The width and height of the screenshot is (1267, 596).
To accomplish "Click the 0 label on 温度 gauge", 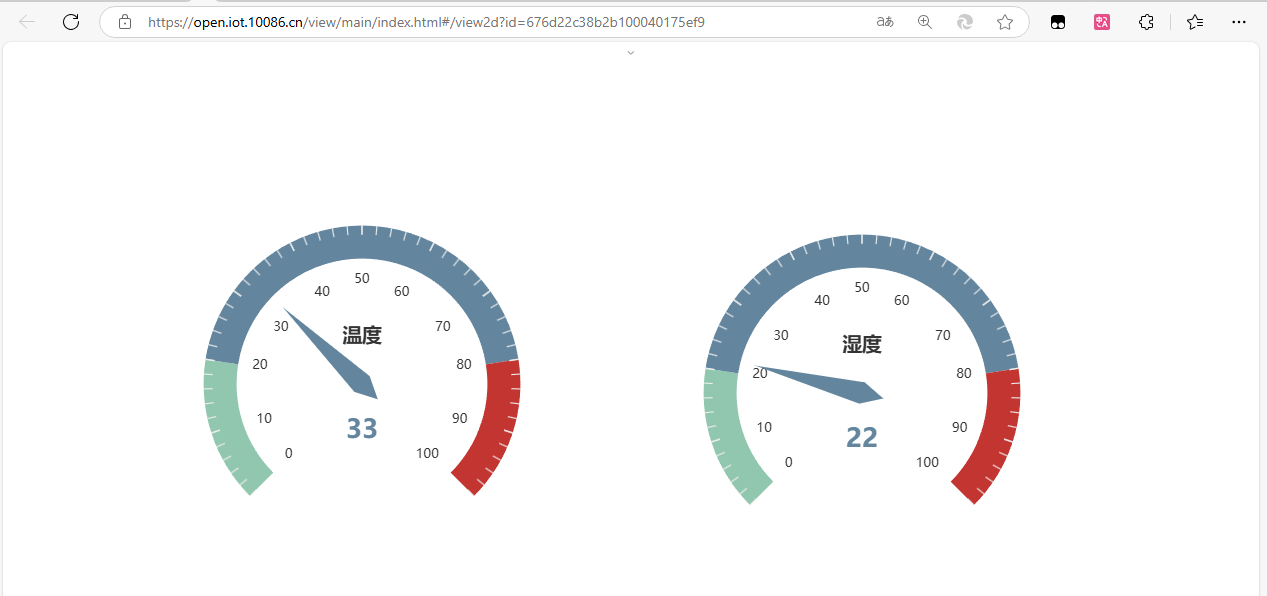I will (289, 453).
